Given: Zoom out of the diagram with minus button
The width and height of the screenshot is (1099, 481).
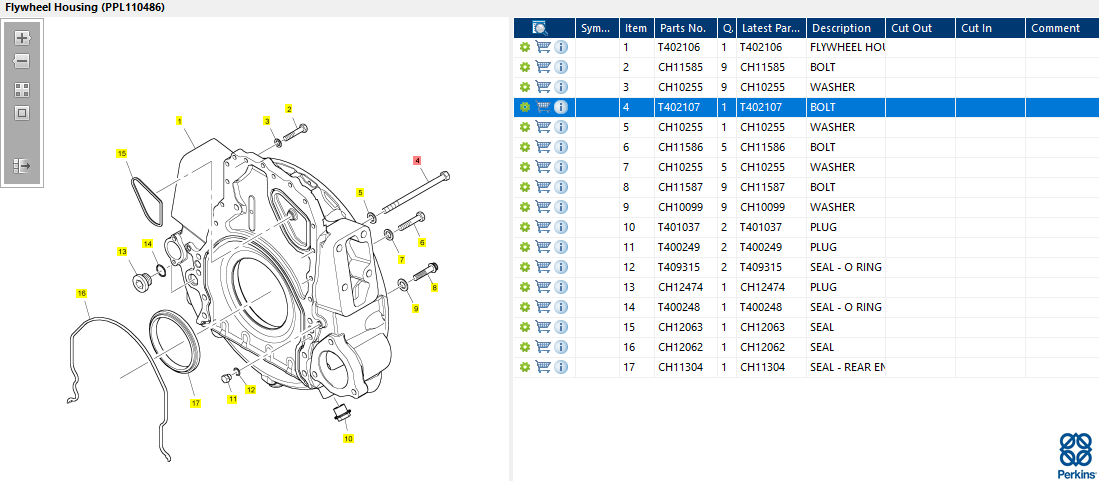Looking at the screenshot, I should [x=22, y=61].
